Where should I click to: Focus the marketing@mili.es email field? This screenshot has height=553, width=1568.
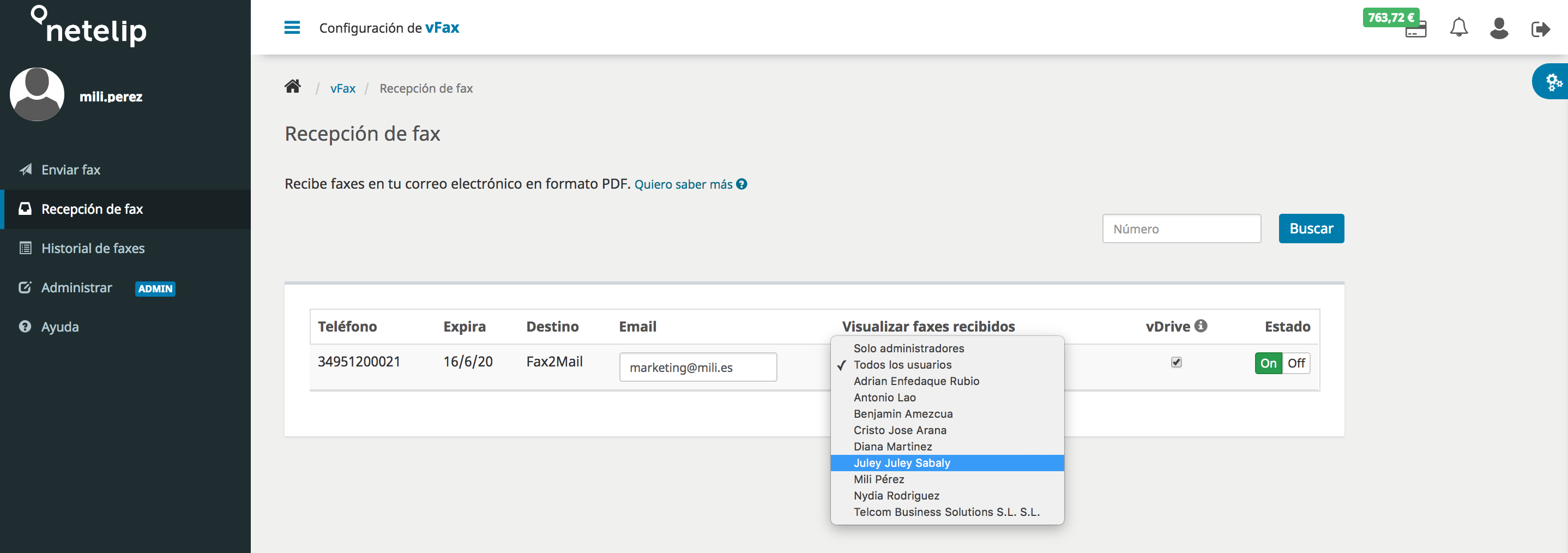click(x=697, y=367)
